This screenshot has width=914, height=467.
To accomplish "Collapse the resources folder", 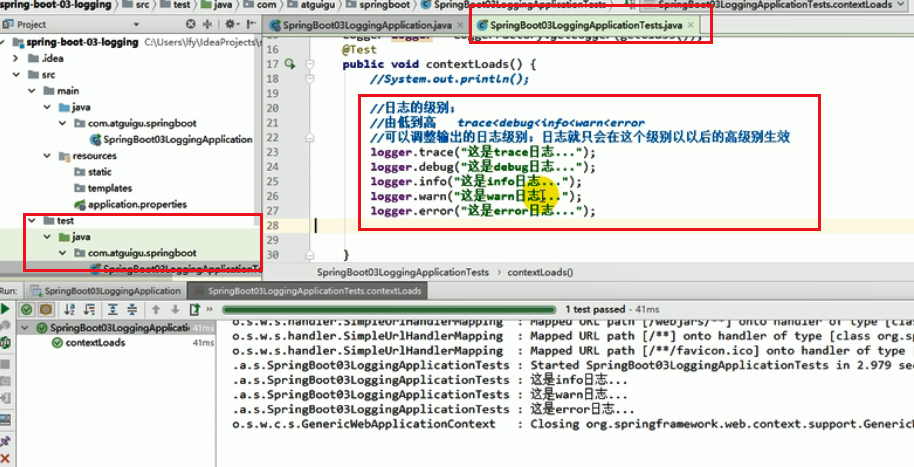I will (47, 156).
